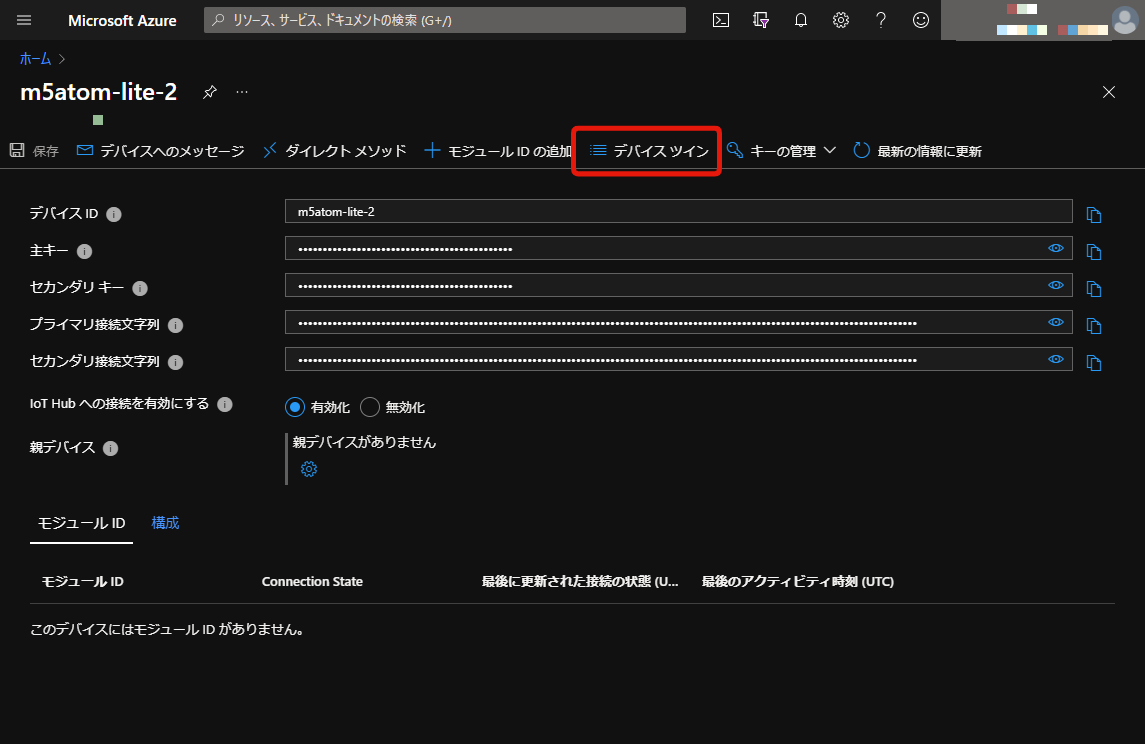Show info for デバイス ID
1145x744 pixels.
click(114, 214)
